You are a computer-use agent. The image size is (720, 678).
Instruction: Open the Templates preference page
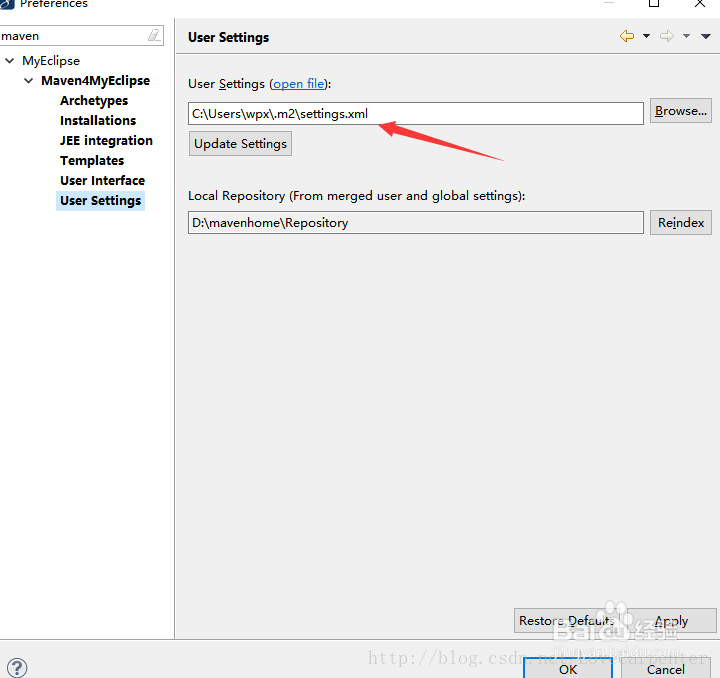pos(92,161)
